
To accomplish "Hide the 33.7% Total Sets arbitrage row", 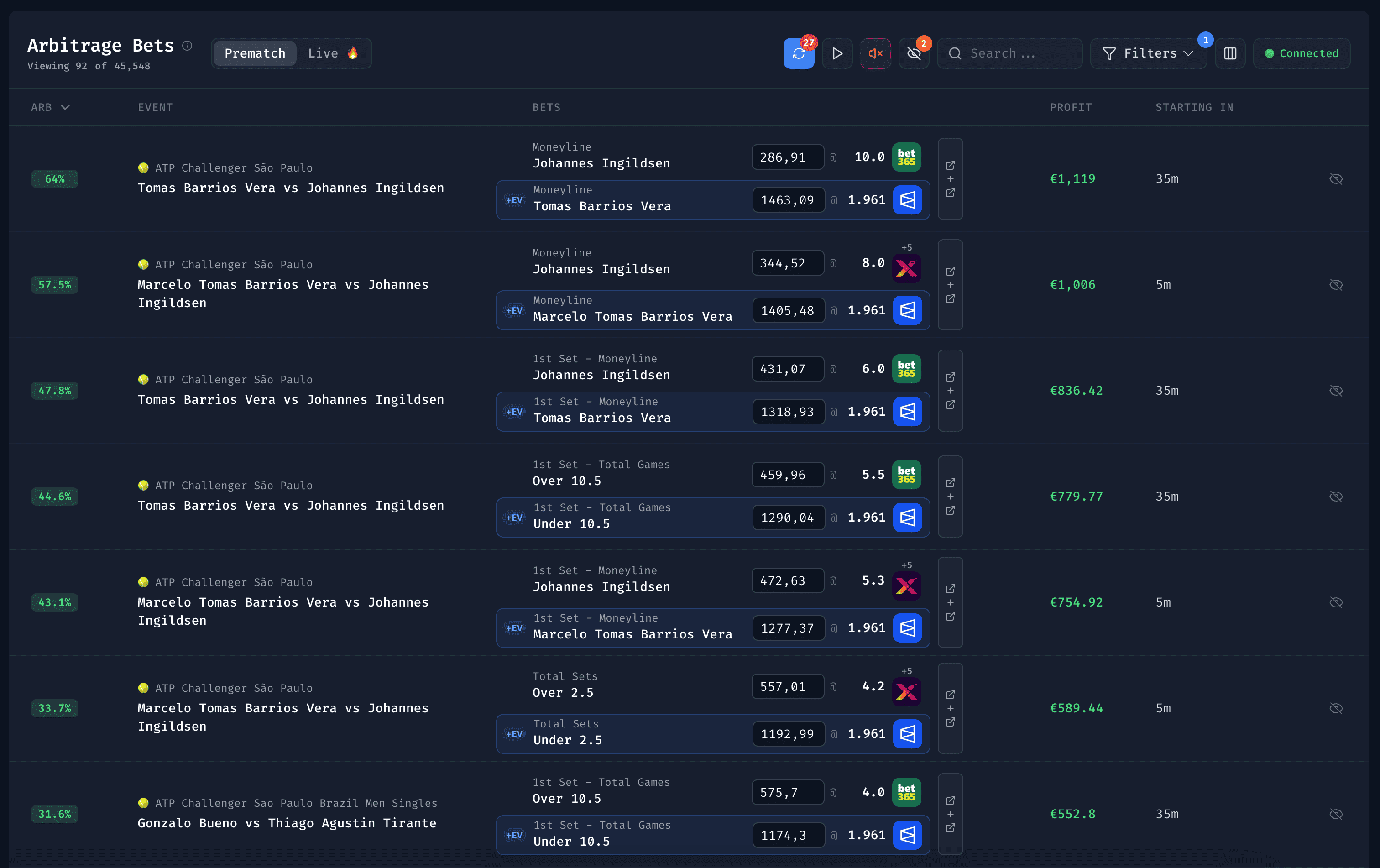I will point(1337,707).
